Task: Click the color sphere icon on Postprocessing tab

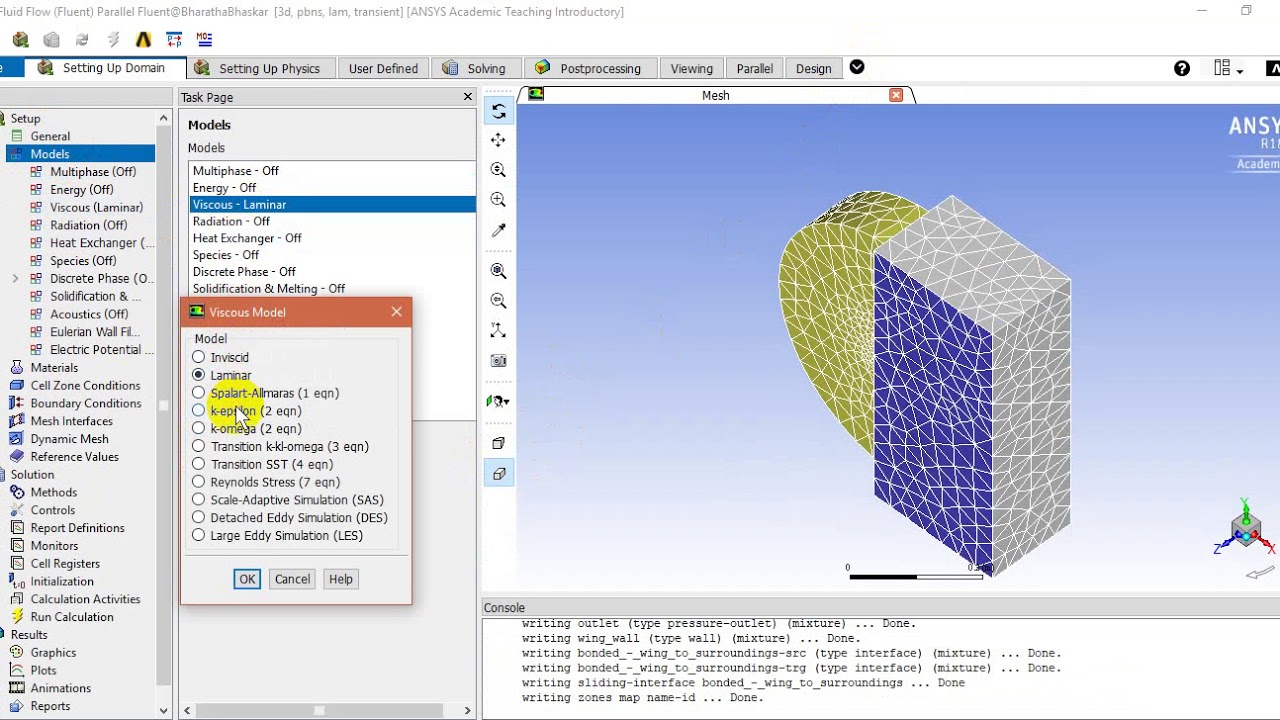Action: pyautogui.click(x=542, y=67)
